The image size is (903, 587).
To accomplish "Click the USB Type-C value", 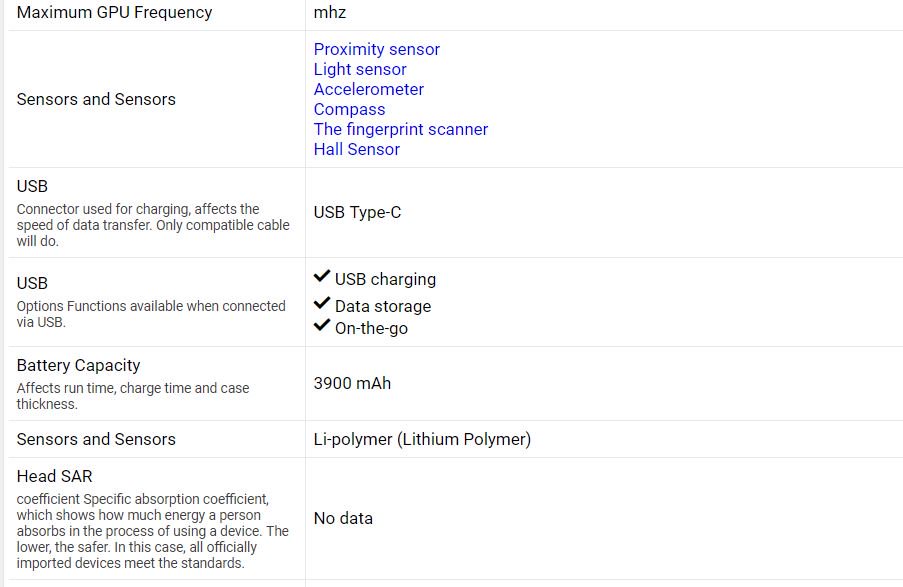I will click(357, 212).
